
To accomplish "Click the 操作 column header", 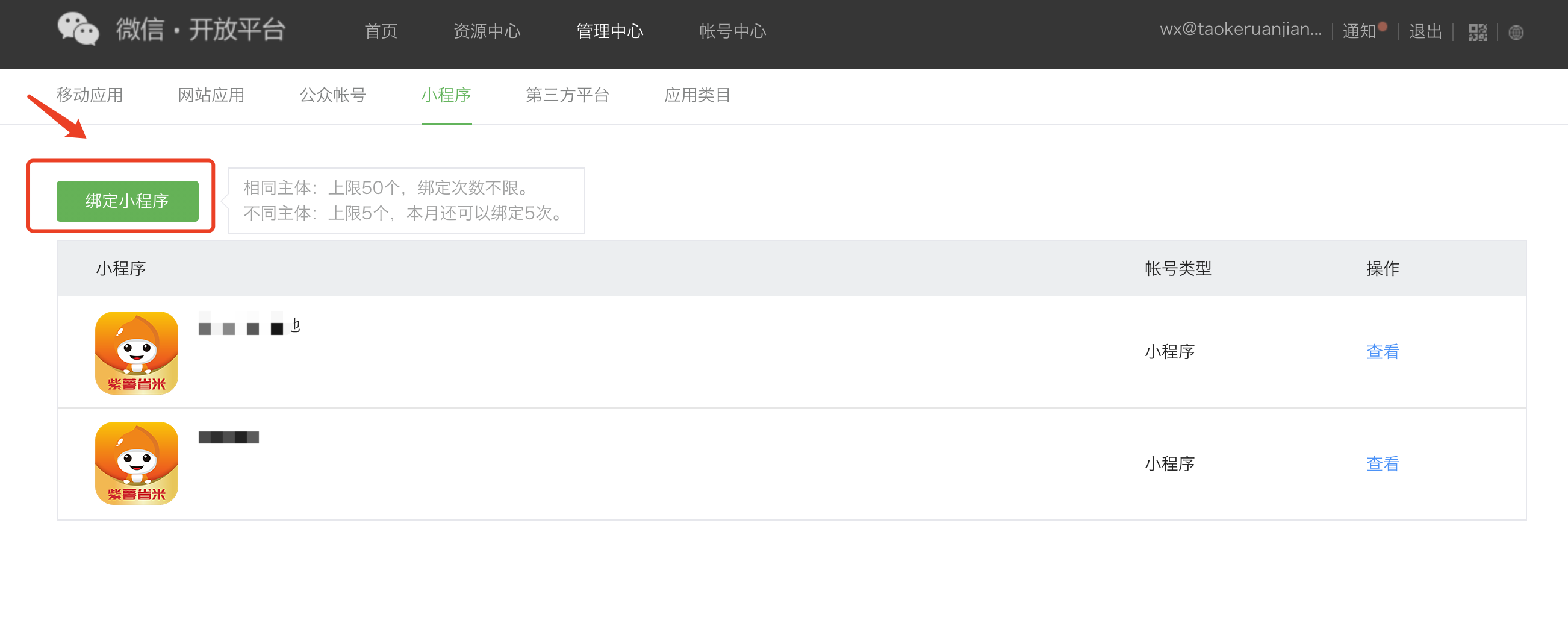I will (1383, 268).
